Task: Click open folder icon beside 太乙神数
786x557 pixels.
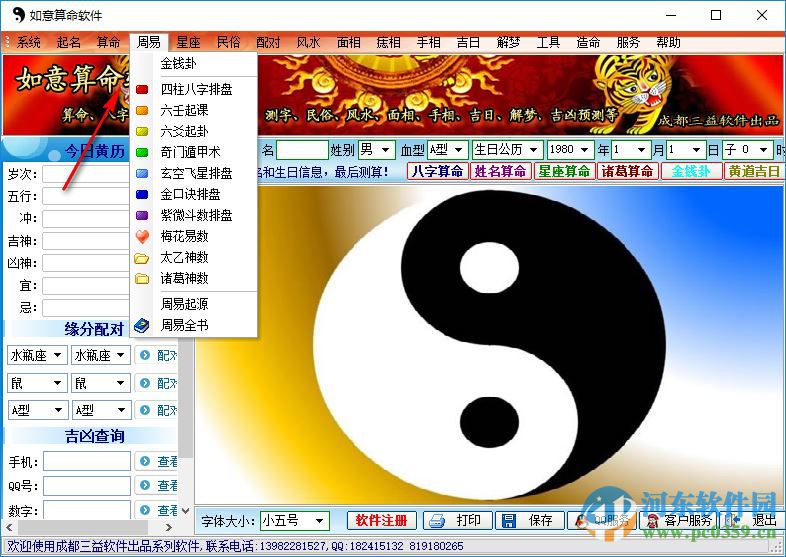Action: [x=142, y=258]
